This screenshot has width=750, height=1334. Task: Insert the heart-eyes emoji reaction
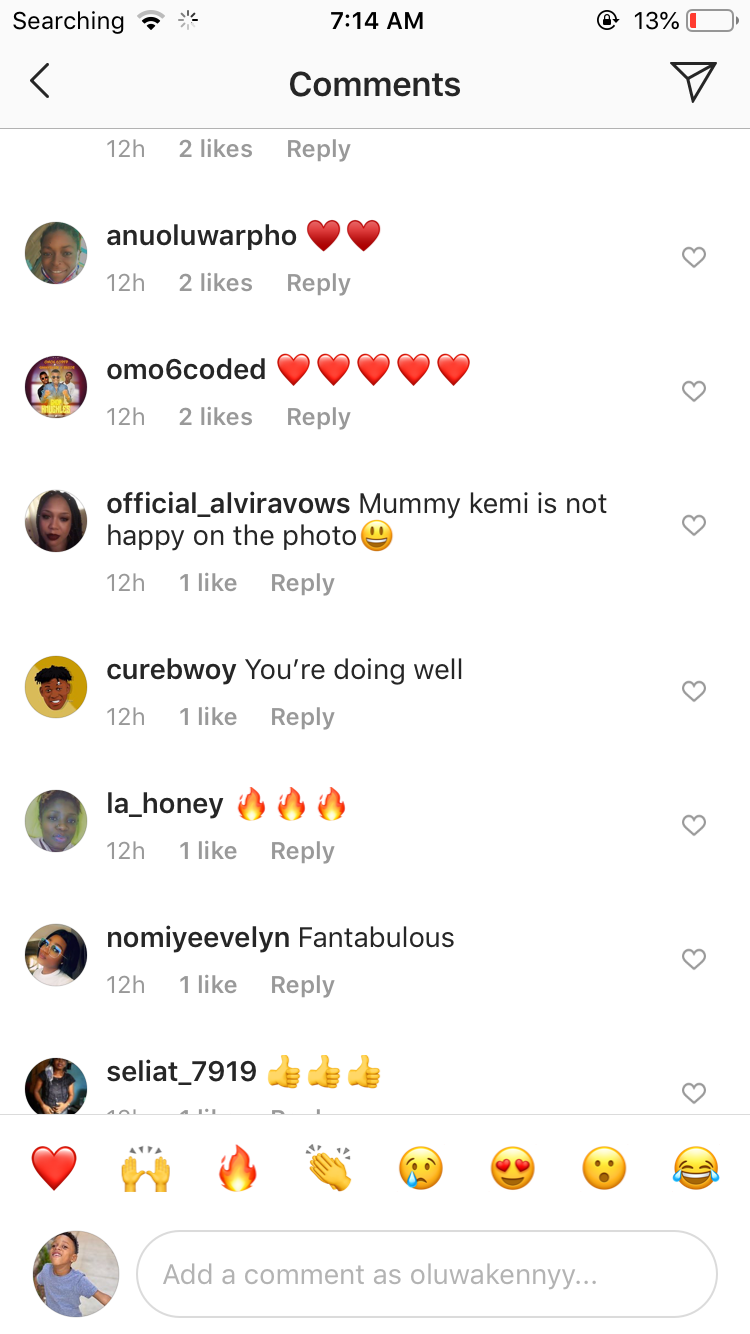[x=513, y=1168]
